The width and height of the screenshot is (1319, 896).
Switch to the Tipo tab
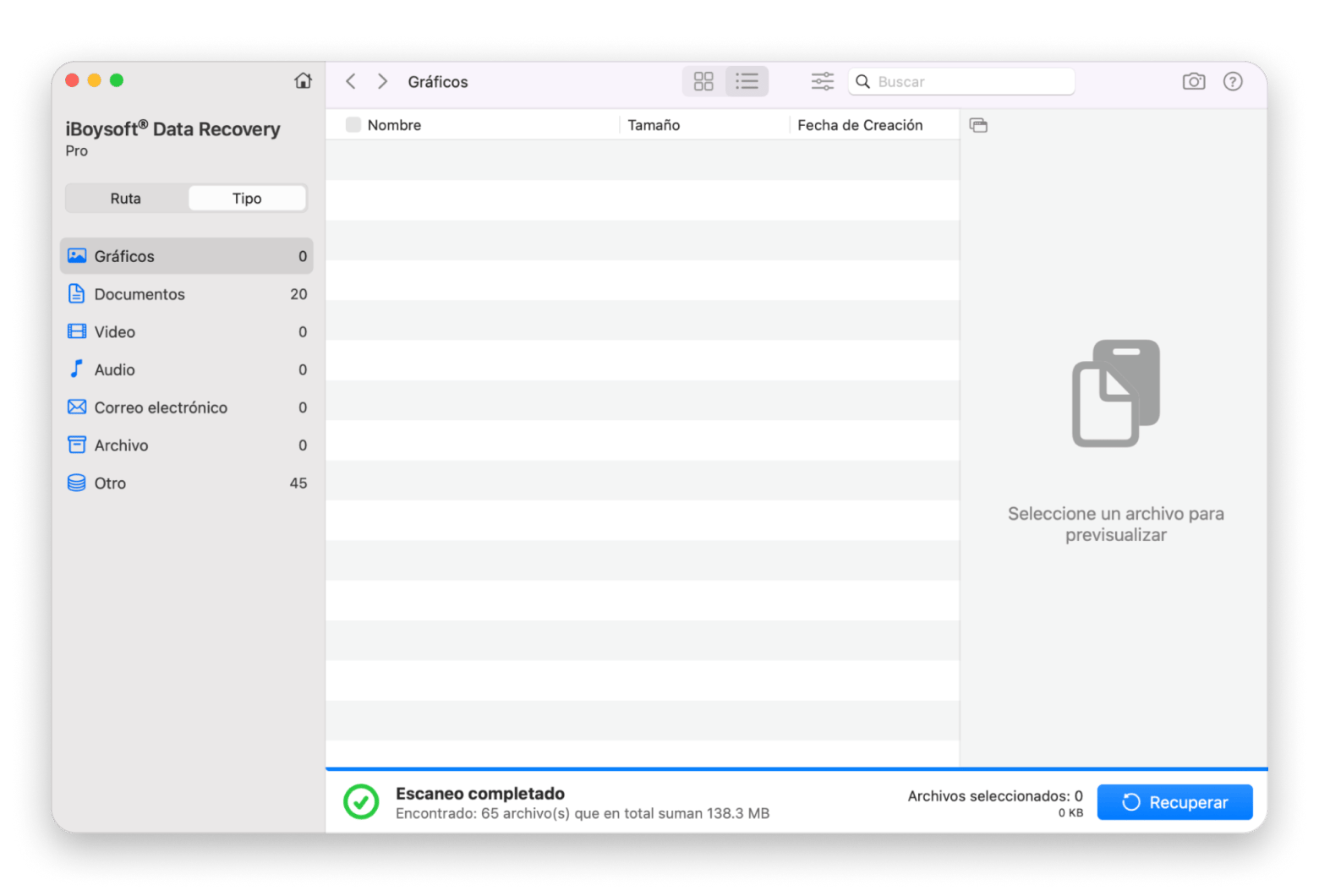point(247,199)
